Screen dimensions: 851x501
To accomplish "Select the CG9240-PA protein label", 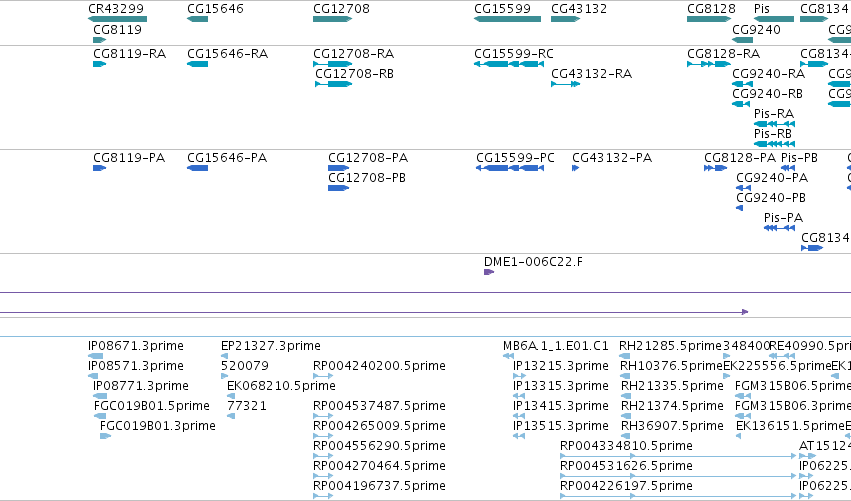I will point(772,177).
